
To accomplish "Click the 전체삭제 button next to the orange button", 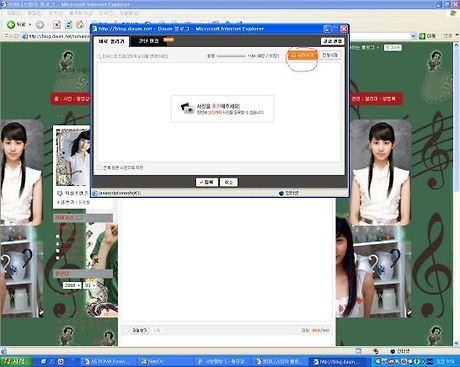I will [x=330, y=55].
